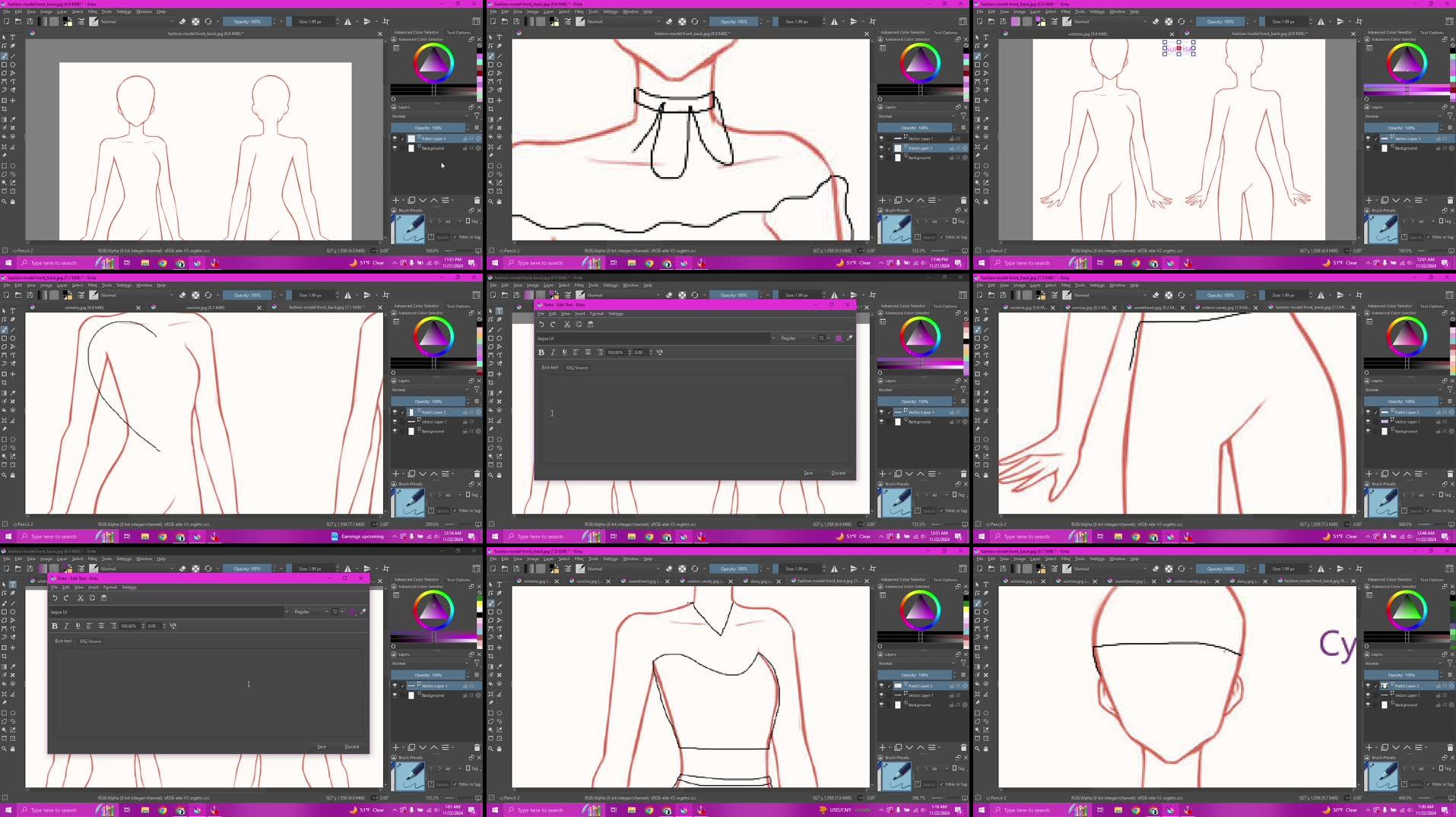Viewport: 1456px width, 817px height.
Task: Click Discard in 1:01 AM Edit Text dialog
Action: coord(351,747)
